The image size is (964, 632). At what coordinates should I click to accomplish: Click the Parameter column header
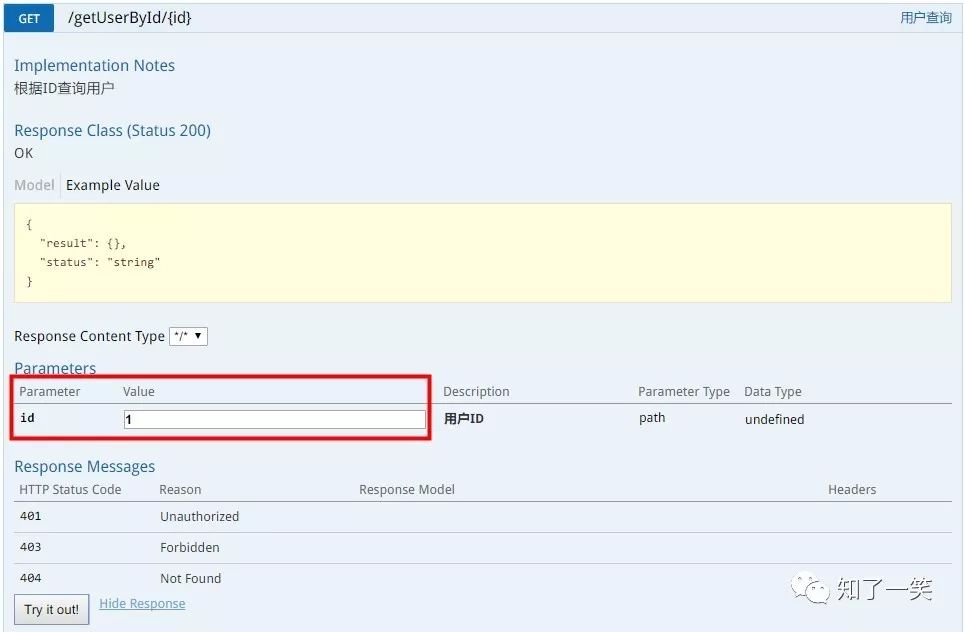50,392
